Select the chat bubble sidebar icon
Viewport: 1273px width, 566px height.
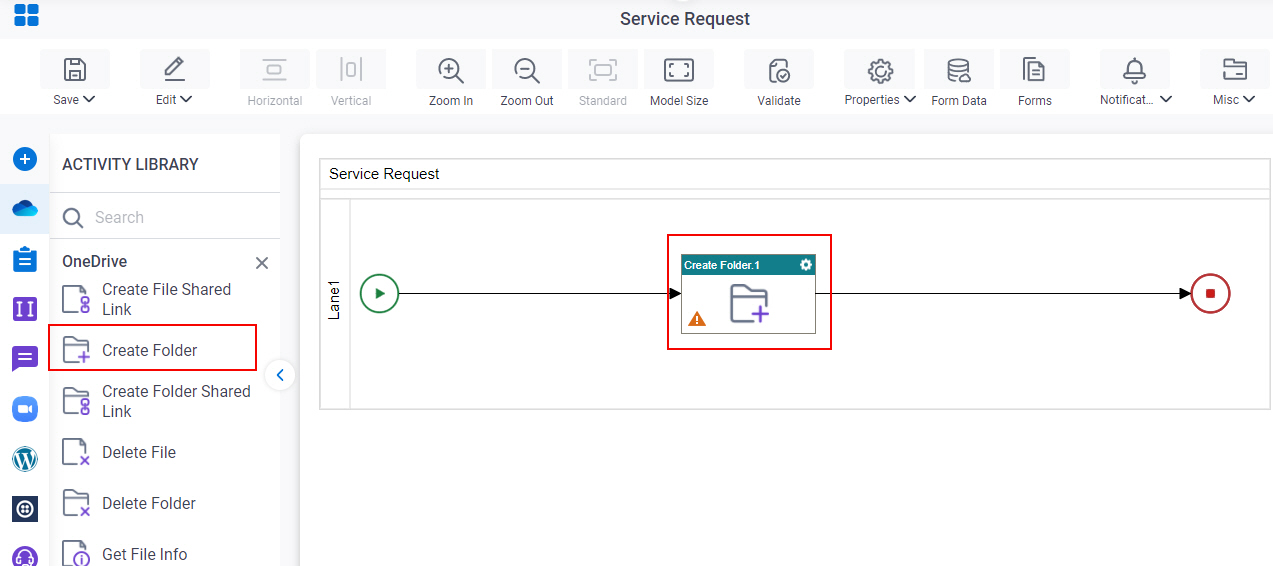coord(25,359)
